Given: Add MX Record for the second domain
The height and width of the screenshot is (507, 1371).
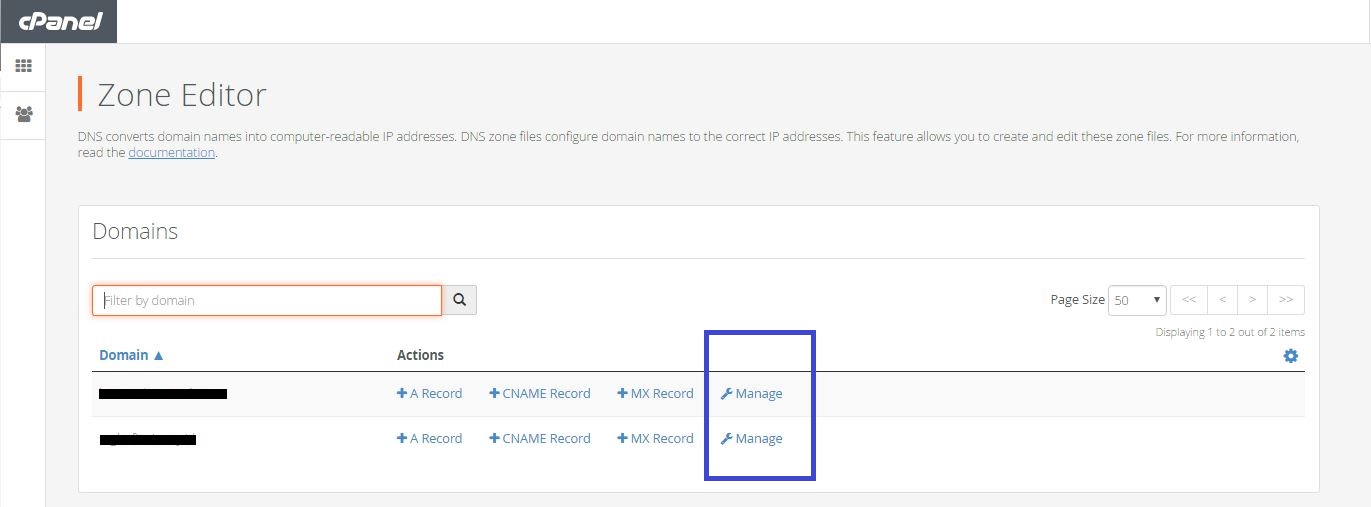Looking at the screenshot, I should coord(656,439).
